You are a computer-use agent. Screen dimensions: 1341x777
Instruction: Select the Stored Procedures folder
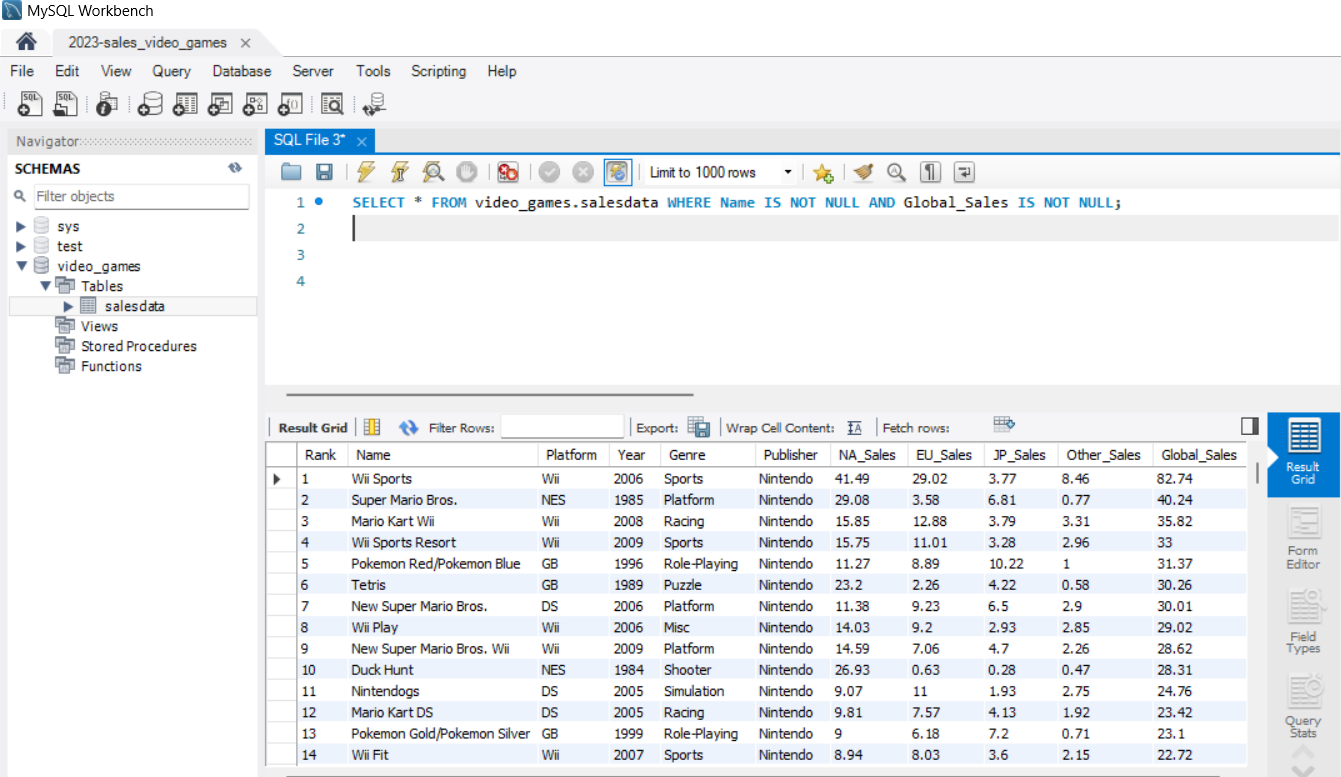[x=139, y=346]
